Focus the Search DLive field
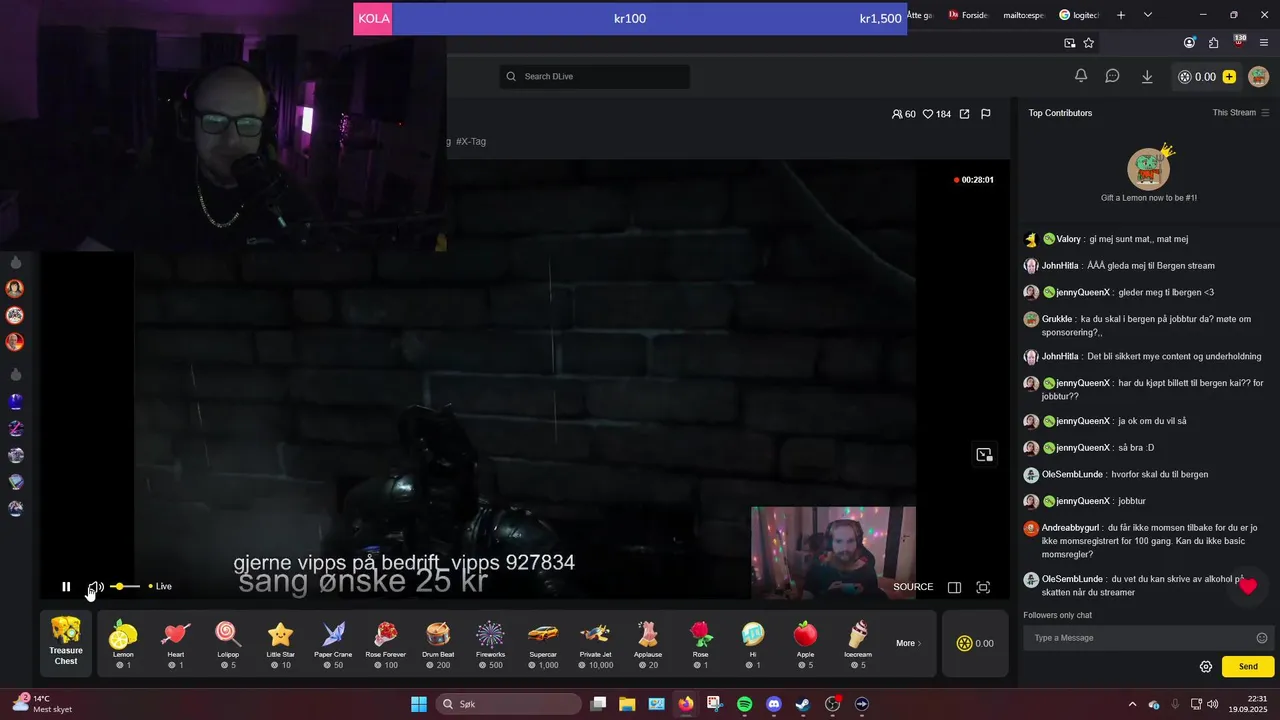This screenshot has height=720, width=1280. (x=595, y=77)
